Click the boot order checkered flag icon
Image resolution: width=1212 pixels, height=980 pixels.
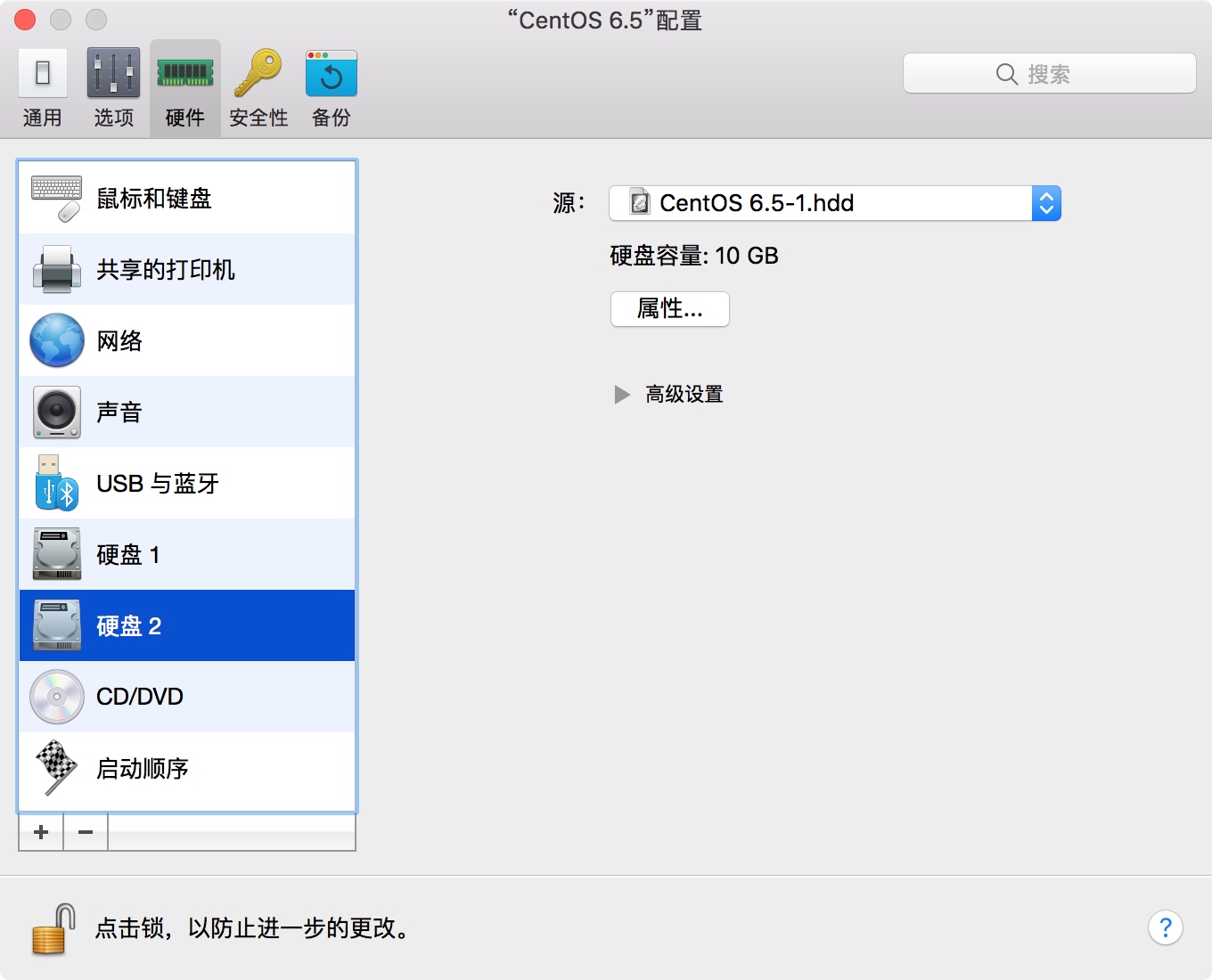click(x=56, y=768)
